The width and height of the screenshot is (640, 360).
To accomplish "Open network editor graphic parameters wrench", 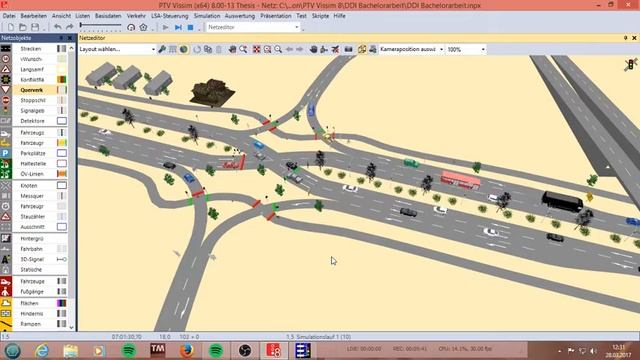I will pos(162,49).
